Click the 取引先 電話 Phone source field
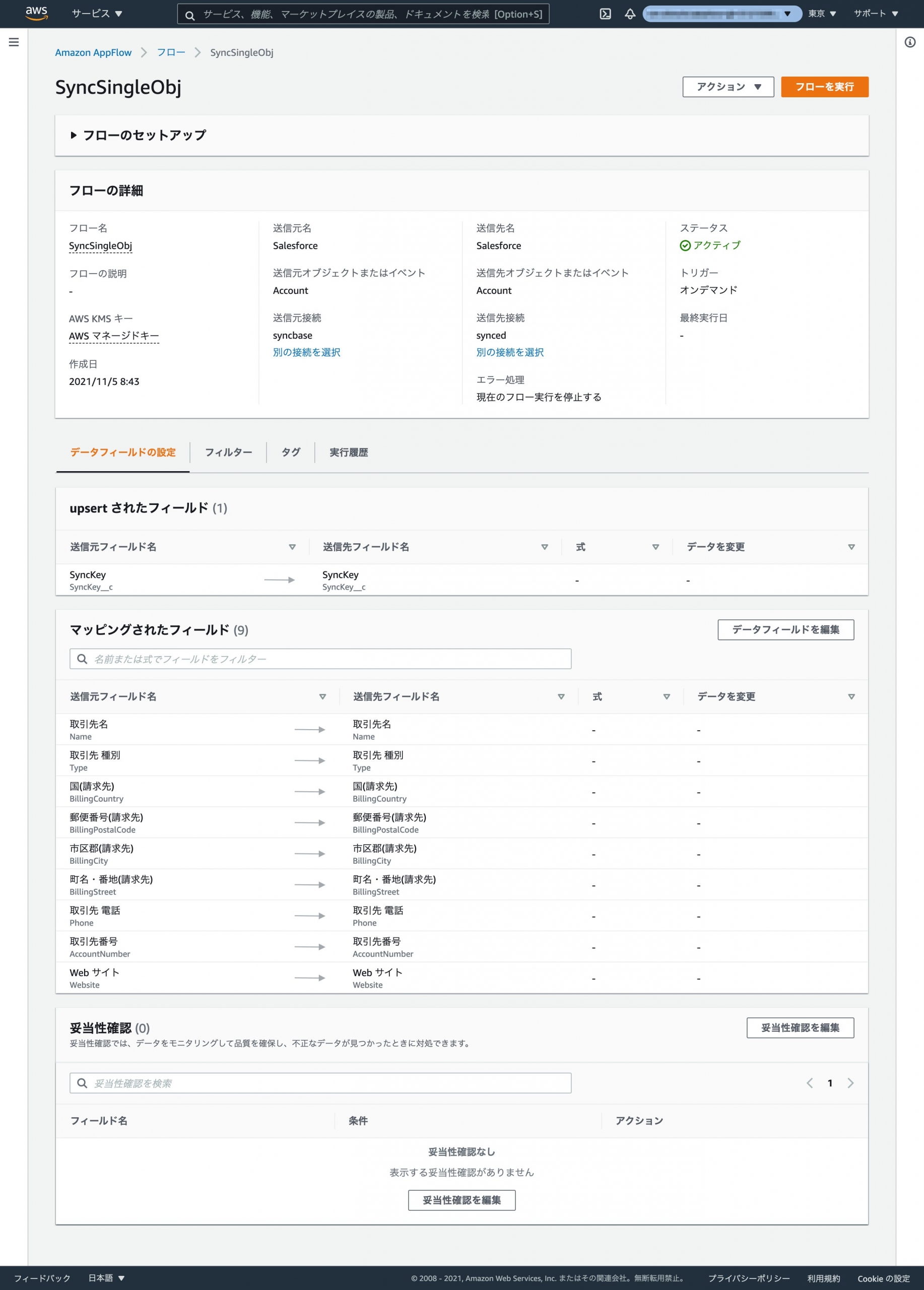 [x=95, y=916]
